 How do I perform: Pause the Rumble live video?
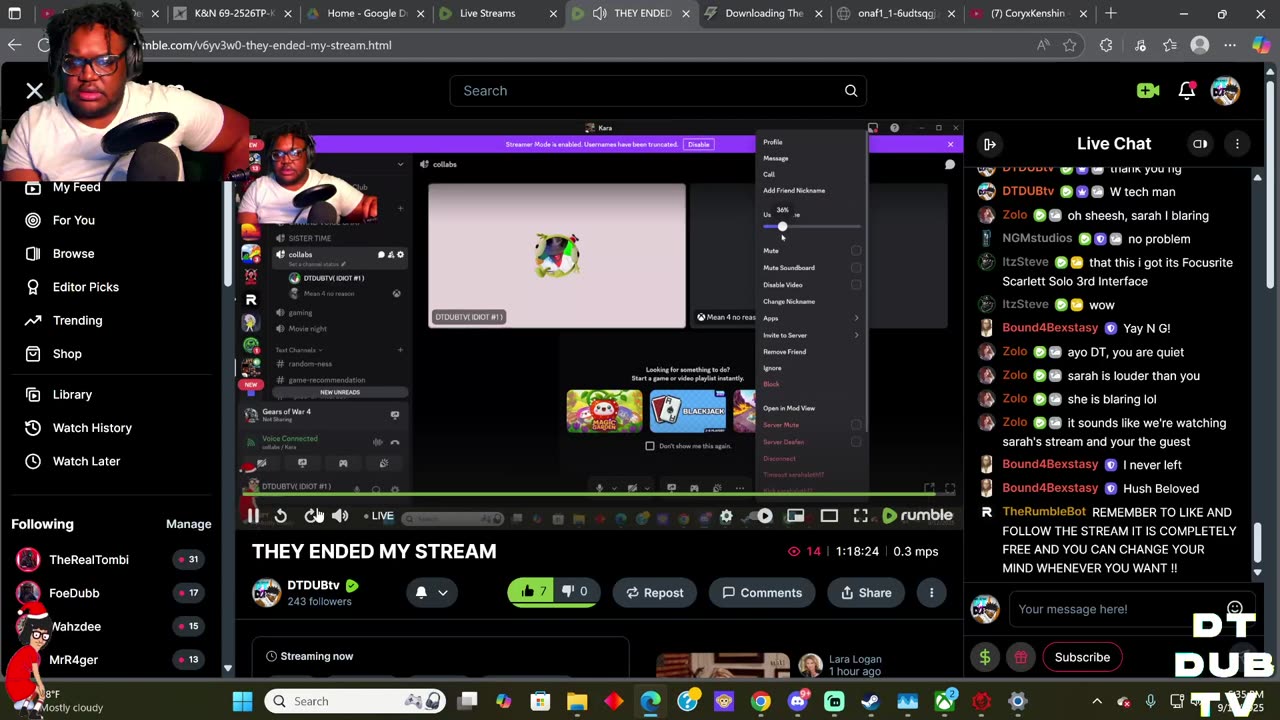point(253,516)
